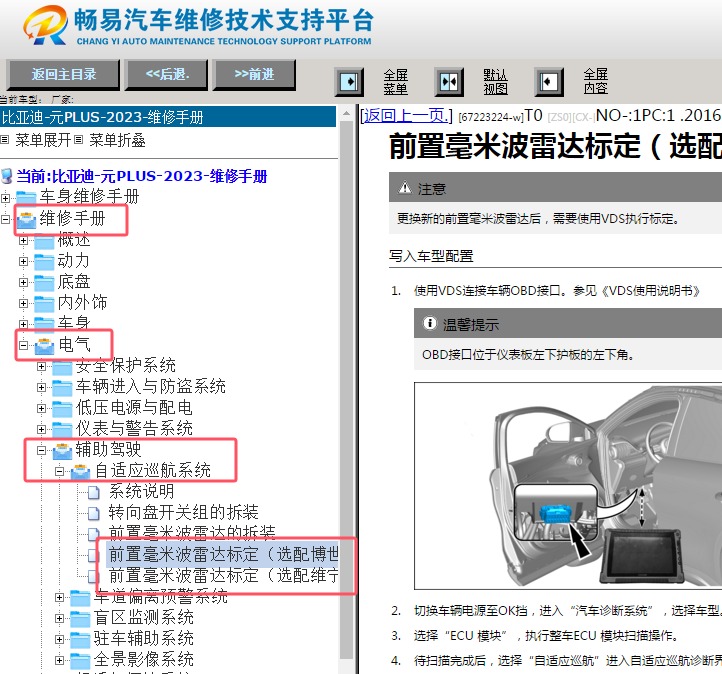Image resolution: width=722 pixels, height=674 pixels.
Task: Click the 概述 folder icon
Action: click(x=44, y=241)
